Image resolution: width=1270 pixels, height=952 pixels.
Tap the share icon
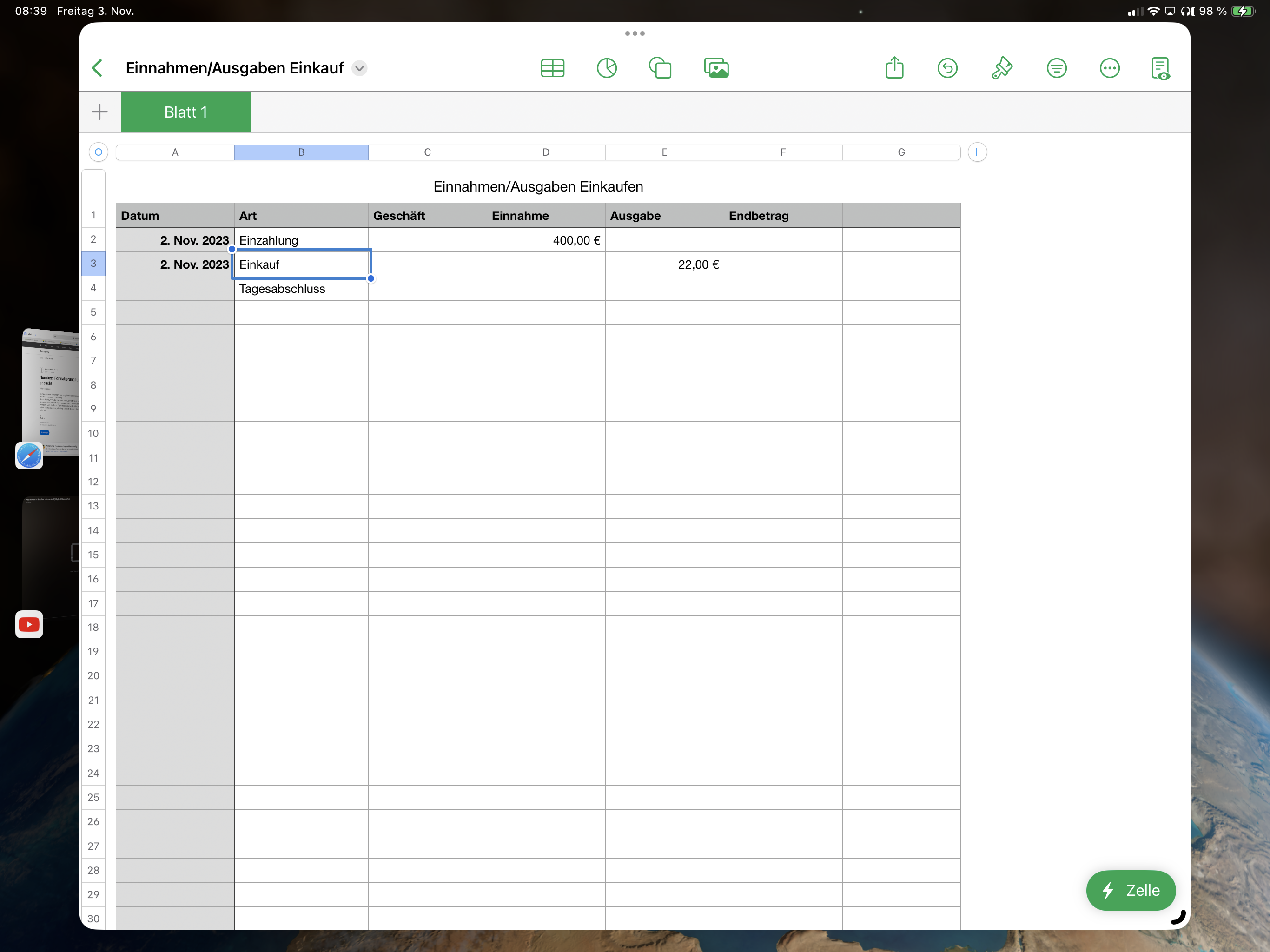click(894, 68)
